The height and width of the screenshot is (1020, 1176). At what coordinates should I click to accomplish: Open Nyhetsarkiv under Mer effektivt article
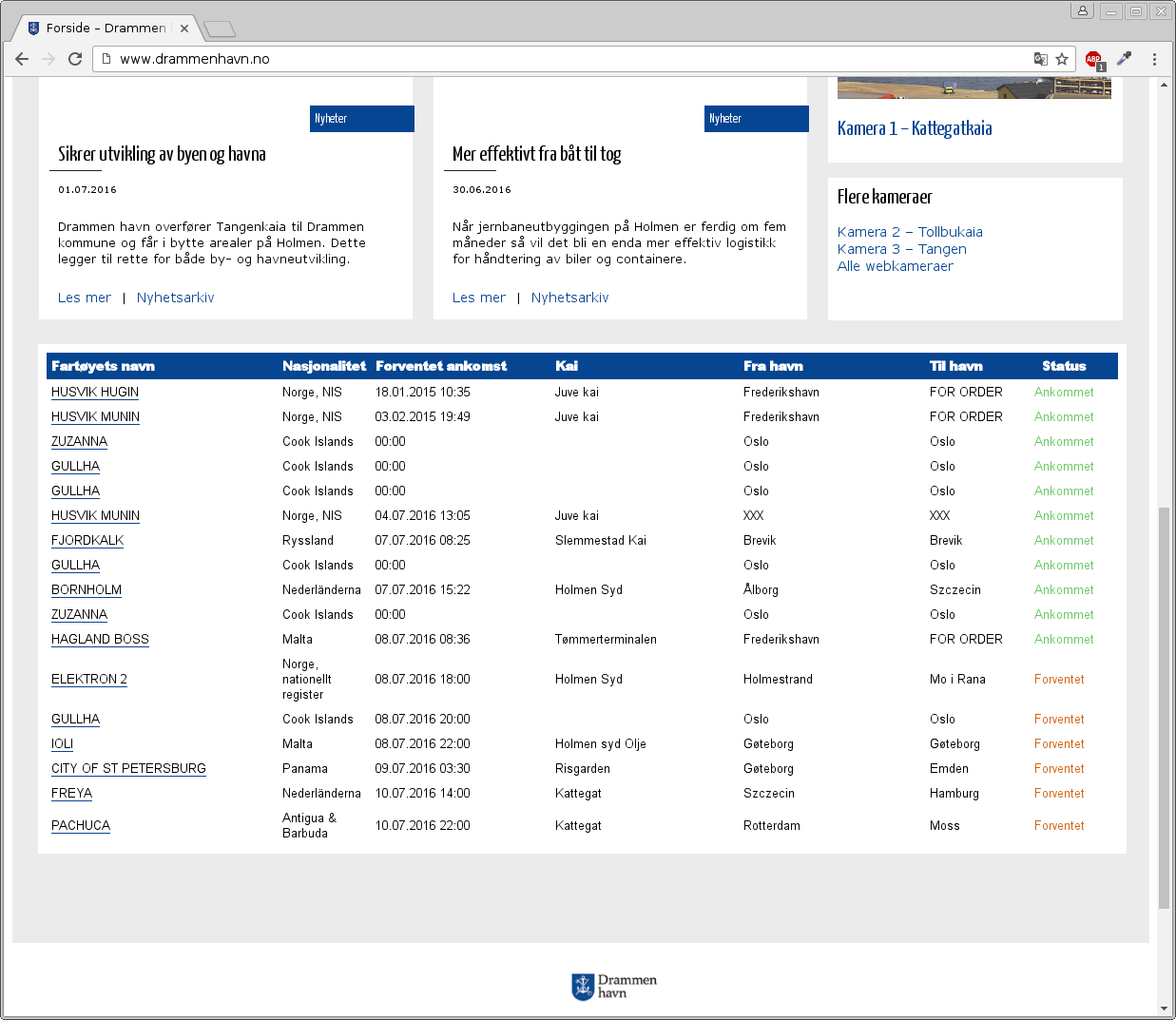(x=569, y=298)
